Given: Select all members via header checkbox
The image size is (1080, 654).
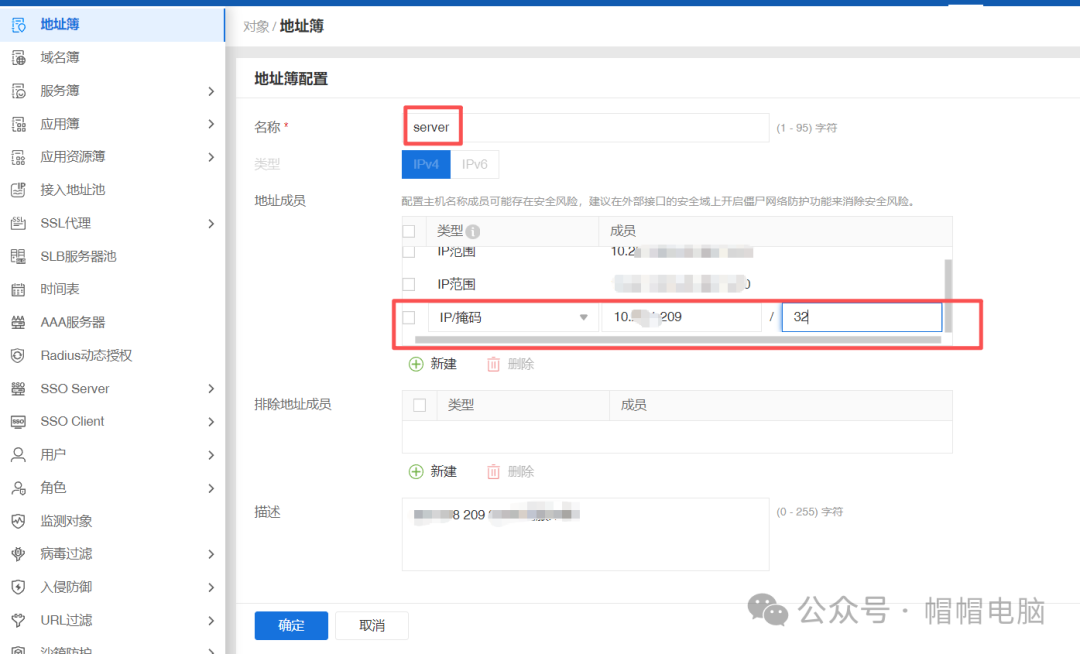Looking at the screenshot, I should click(x=408, y=230).
